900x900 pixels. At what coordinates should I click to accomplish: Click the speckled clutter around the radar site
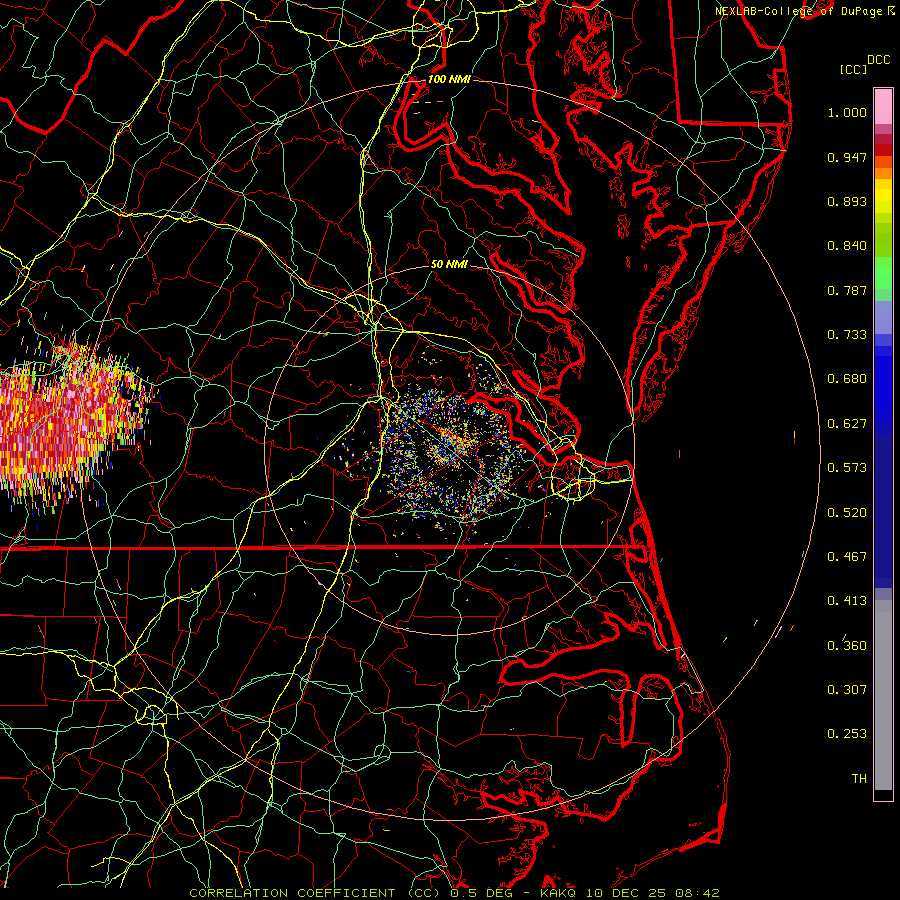tap(453, 453)
